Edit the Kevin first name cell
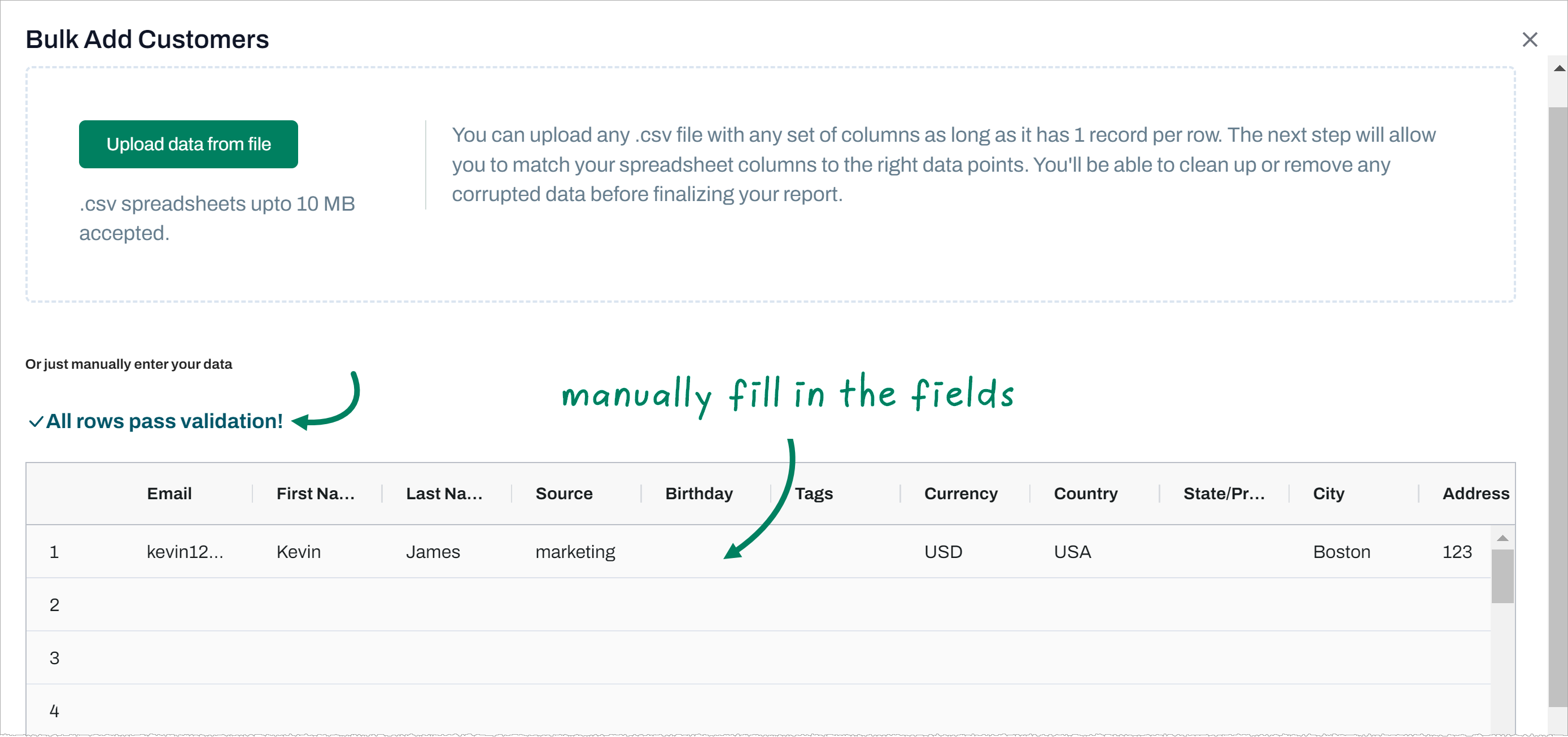The image size is (1568, 737). pos(298,552)
